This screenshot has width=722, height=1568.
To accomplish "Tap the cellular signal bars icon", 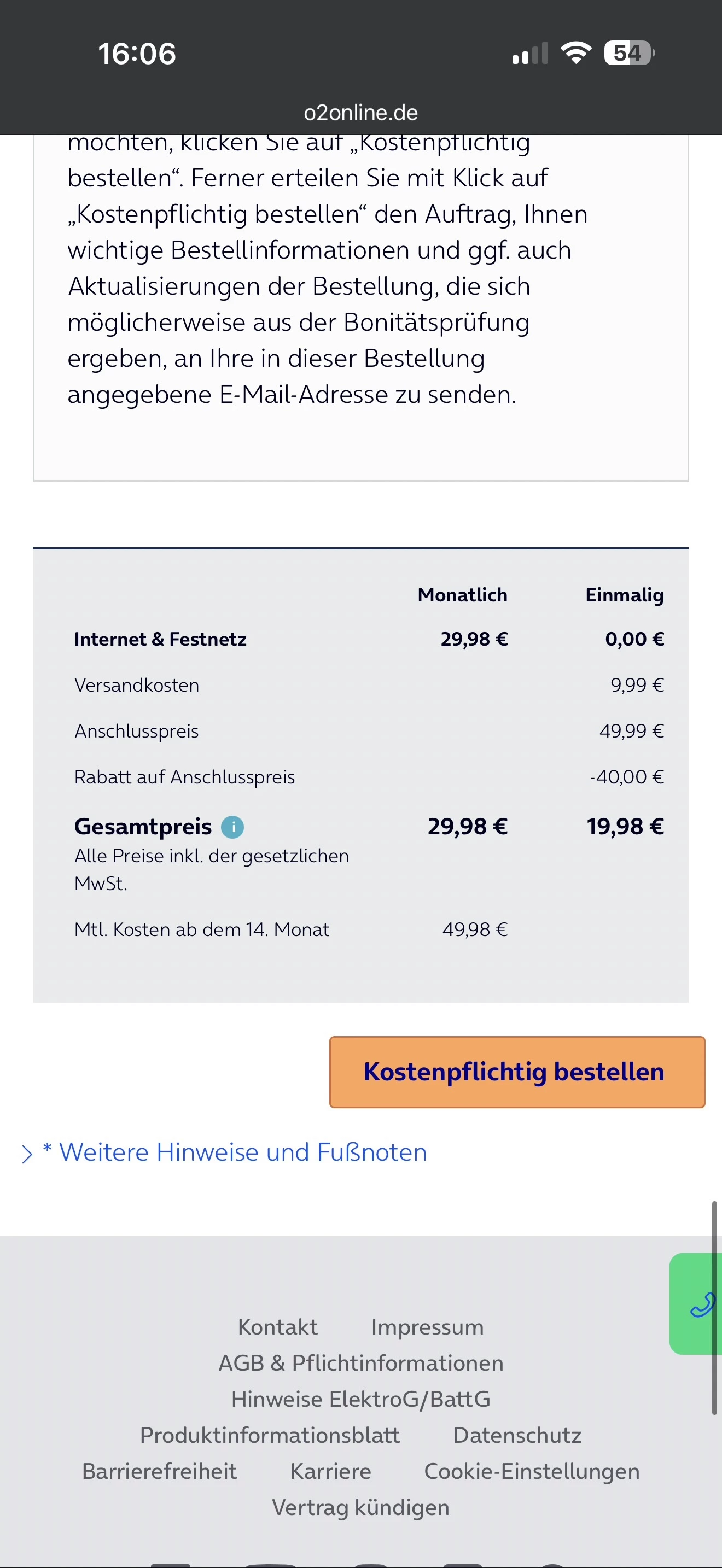I will click(530, 54).
